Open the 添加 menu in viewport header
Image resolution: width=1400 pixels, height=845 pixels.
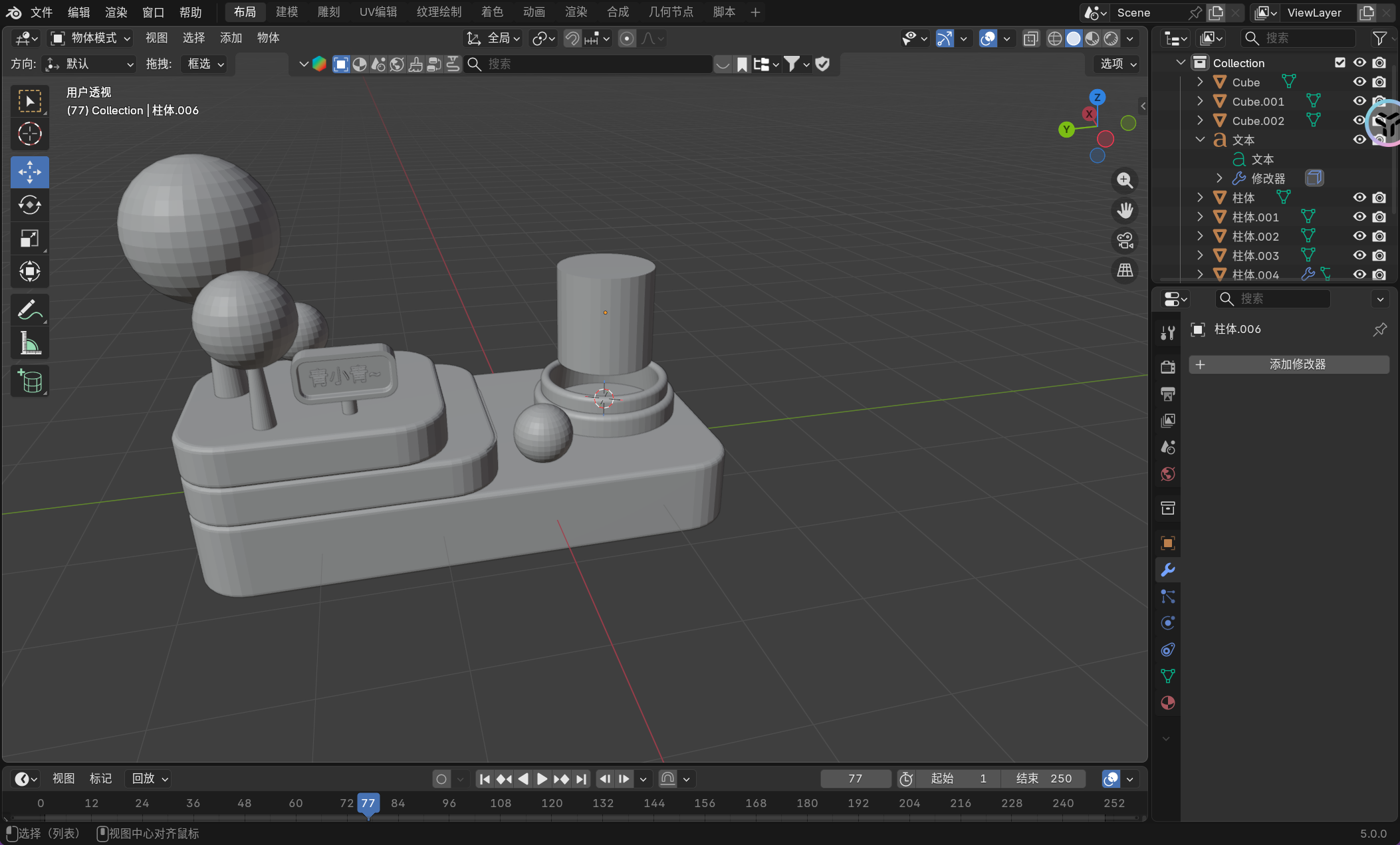(x=231, y=38)
